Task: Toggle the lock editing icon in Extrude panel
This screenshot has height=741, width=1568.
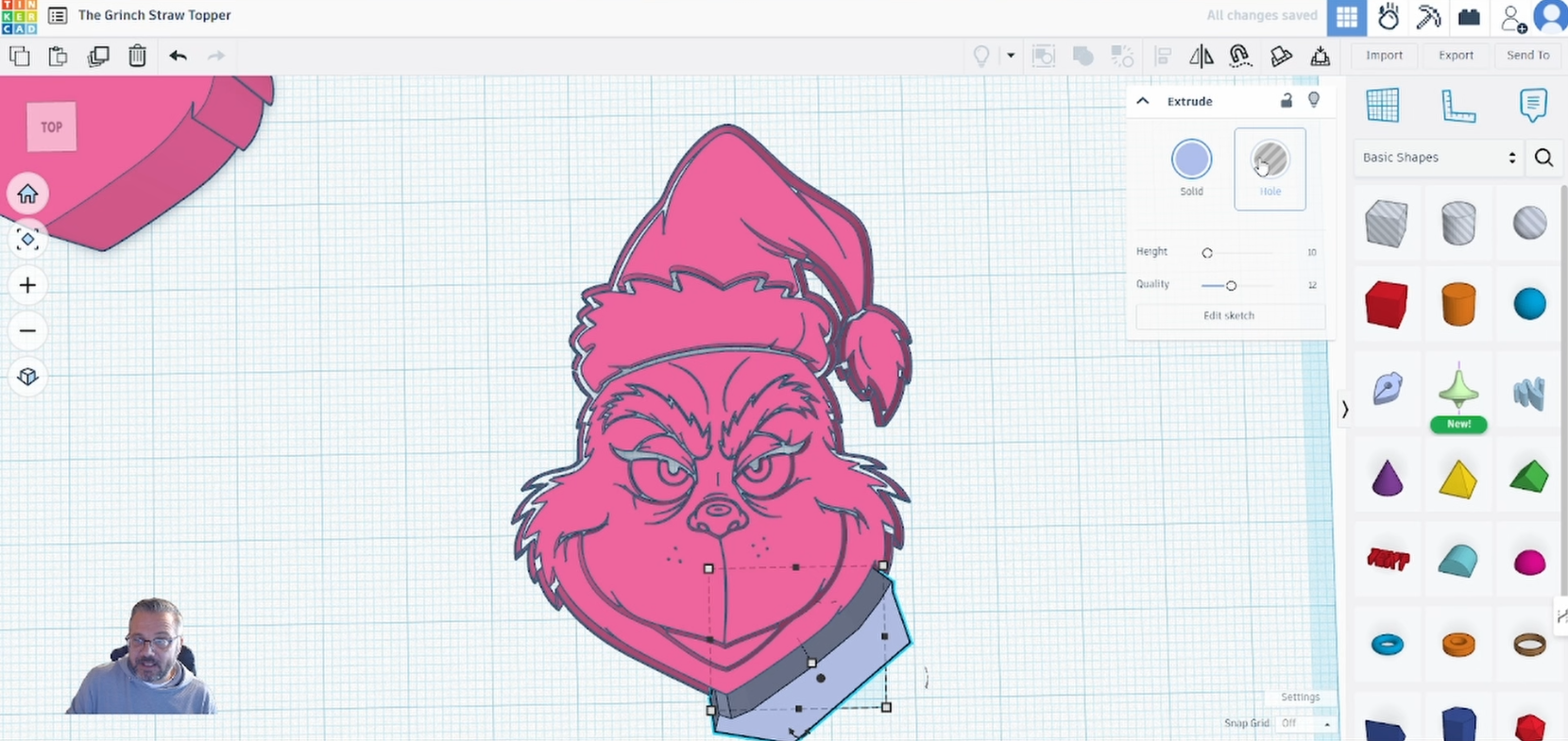Action: coord(1286,101)
